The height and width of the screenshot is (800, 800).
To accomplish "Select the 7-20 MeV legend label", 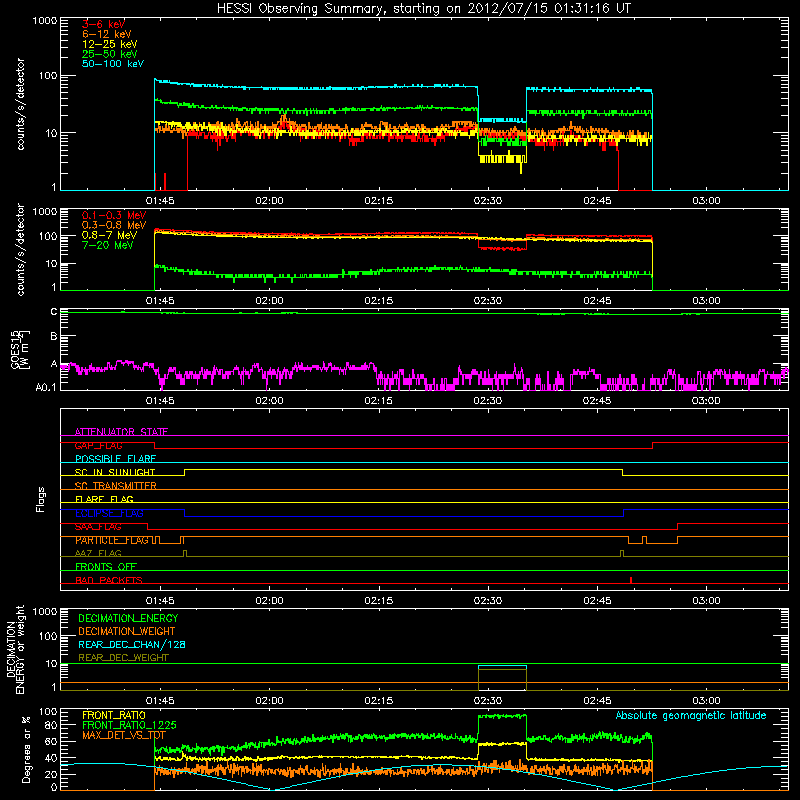I will [x=108, y=245].
